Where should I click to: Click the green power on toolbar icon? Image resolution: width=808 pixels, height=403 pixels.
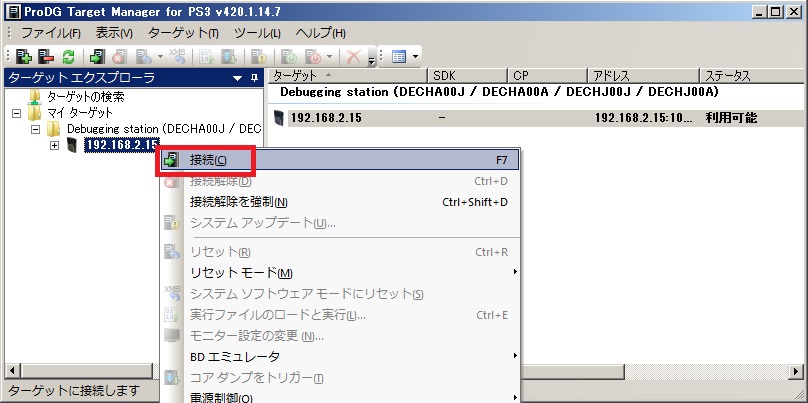(289, 57)
